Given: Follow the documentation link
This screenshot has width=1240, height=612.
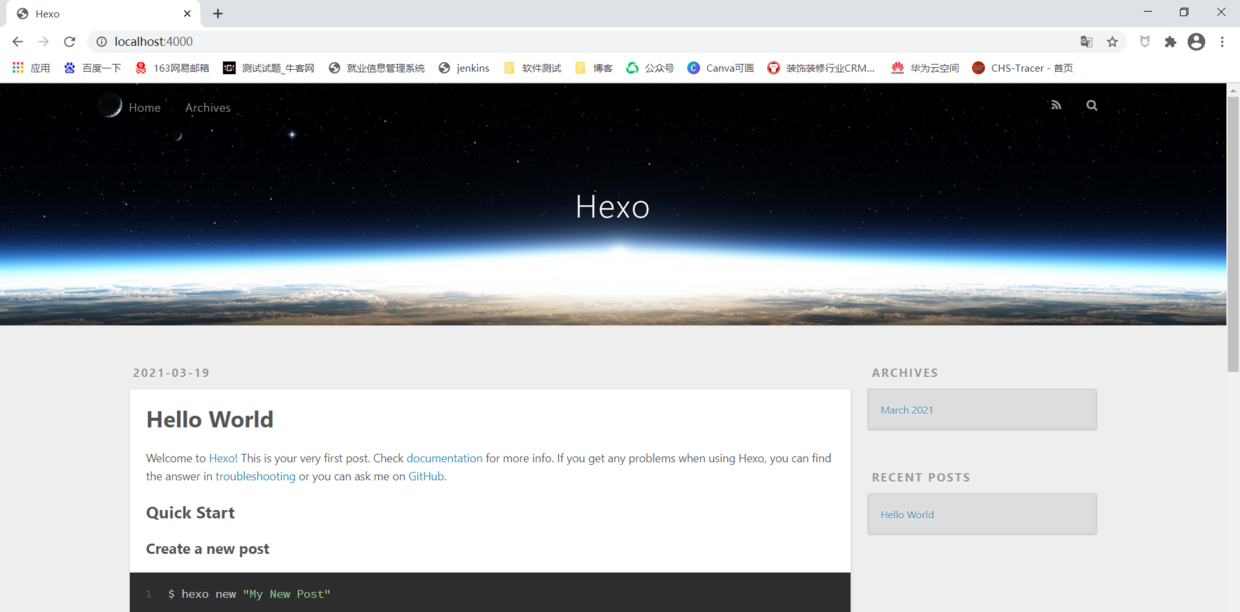Looking at the screenshot, I should coord(444,458).
